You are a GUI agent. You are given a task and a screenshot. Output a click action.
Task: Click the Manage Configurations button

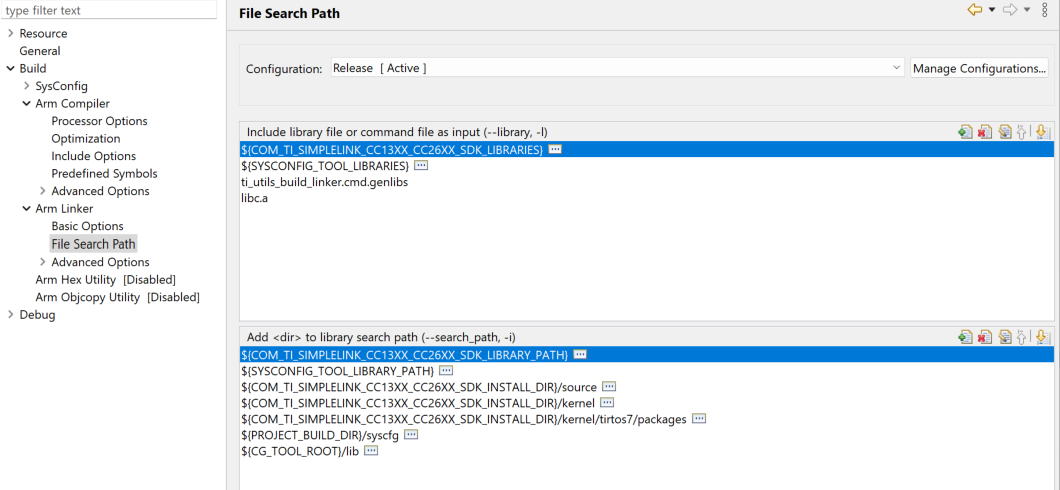(979, 68)
